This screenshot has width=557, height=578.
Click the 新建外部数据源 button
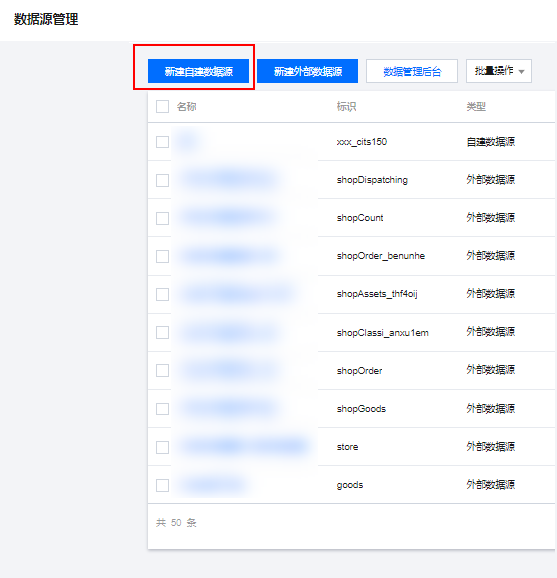click(307, 71)
